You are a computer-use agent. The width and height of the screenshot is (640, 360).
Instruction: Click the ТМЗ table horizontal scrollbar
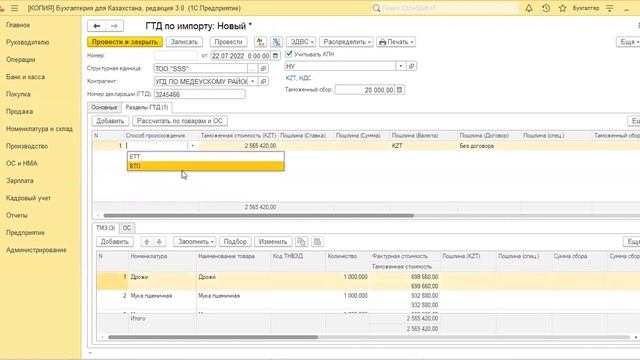[213, 337]
